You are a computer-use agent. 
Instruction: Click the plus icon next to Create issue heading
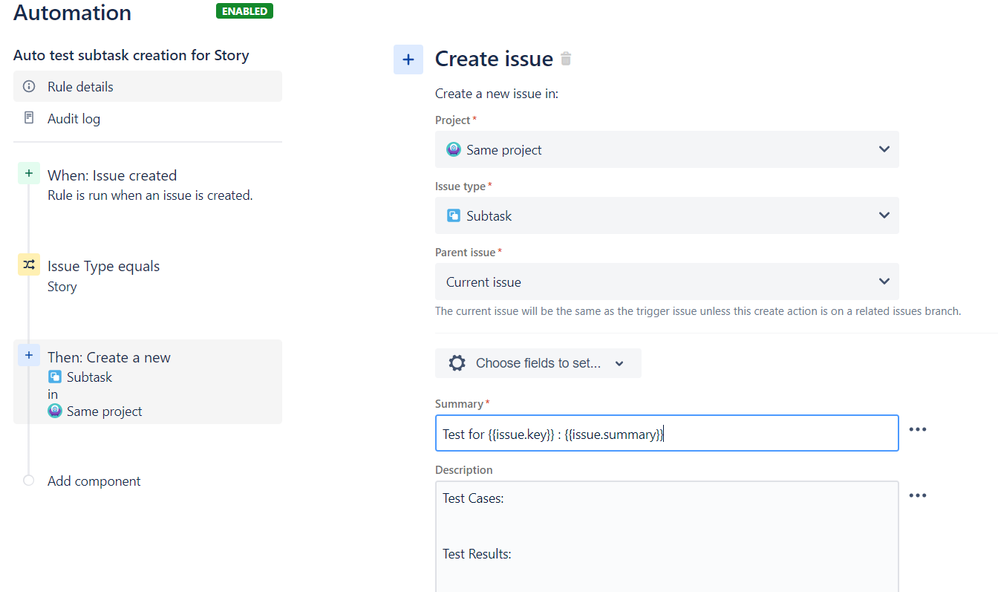click(x=408, y=59)
